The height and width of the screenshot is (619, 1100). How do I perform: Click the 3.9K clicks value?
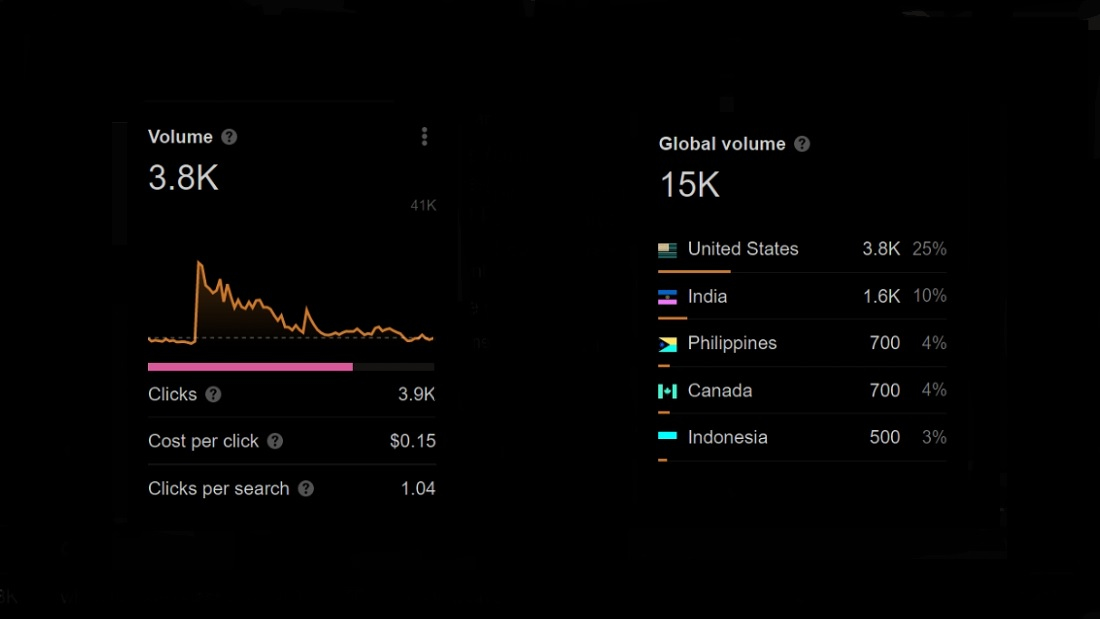pos(417,394)
